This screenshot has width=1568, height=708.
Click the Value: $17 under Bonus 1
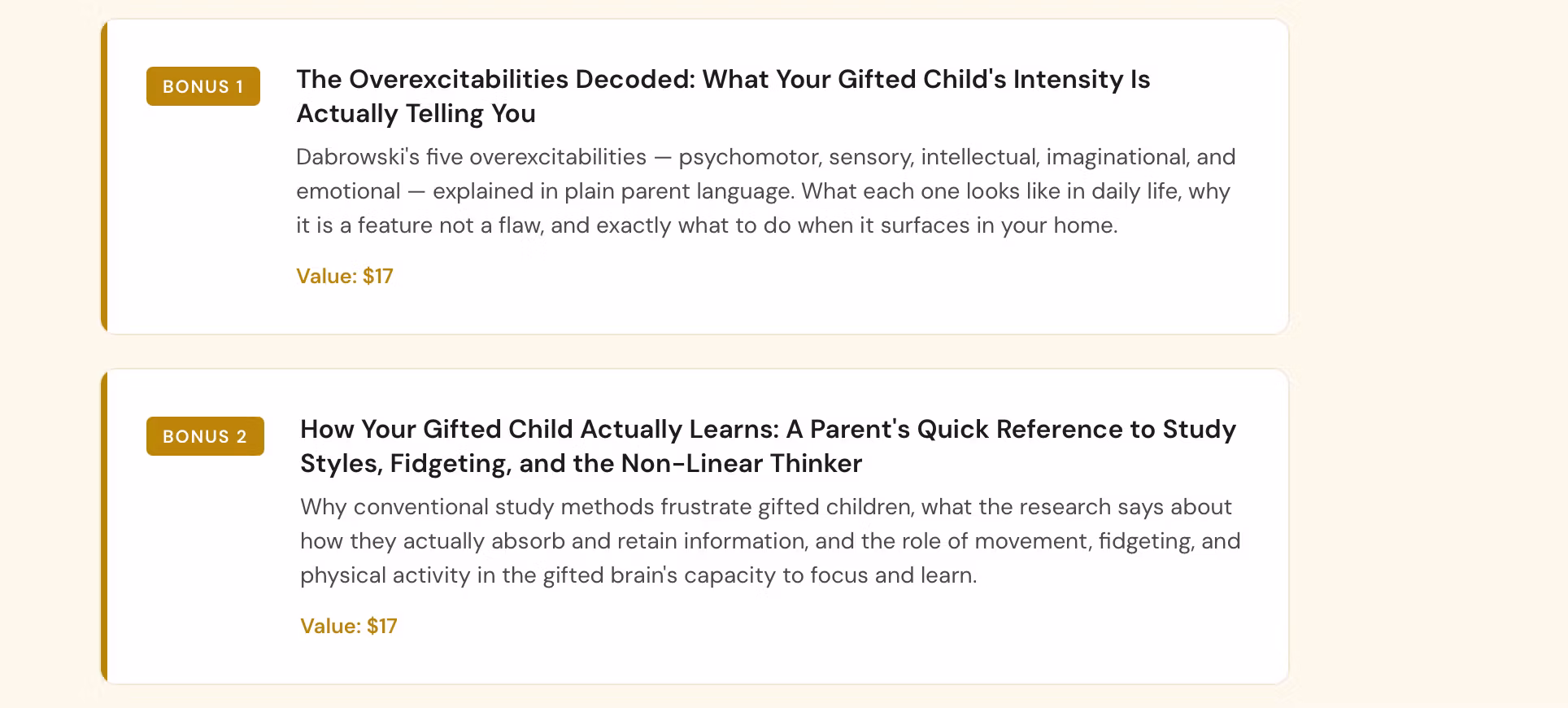point(344,277)
